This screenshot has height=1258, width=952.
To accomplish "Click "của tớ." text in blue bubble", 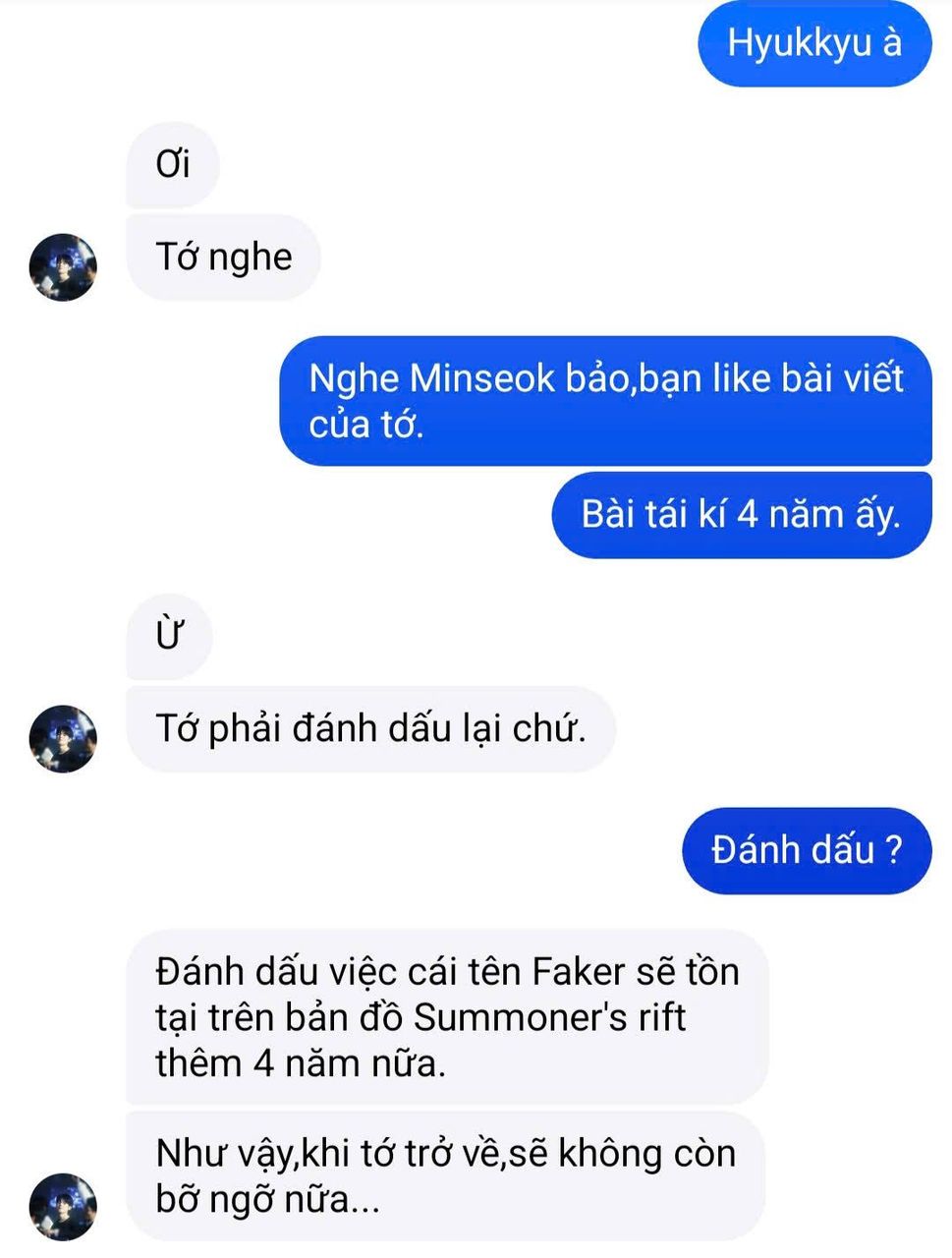I will pyautogui.click(x=366, y=425).
